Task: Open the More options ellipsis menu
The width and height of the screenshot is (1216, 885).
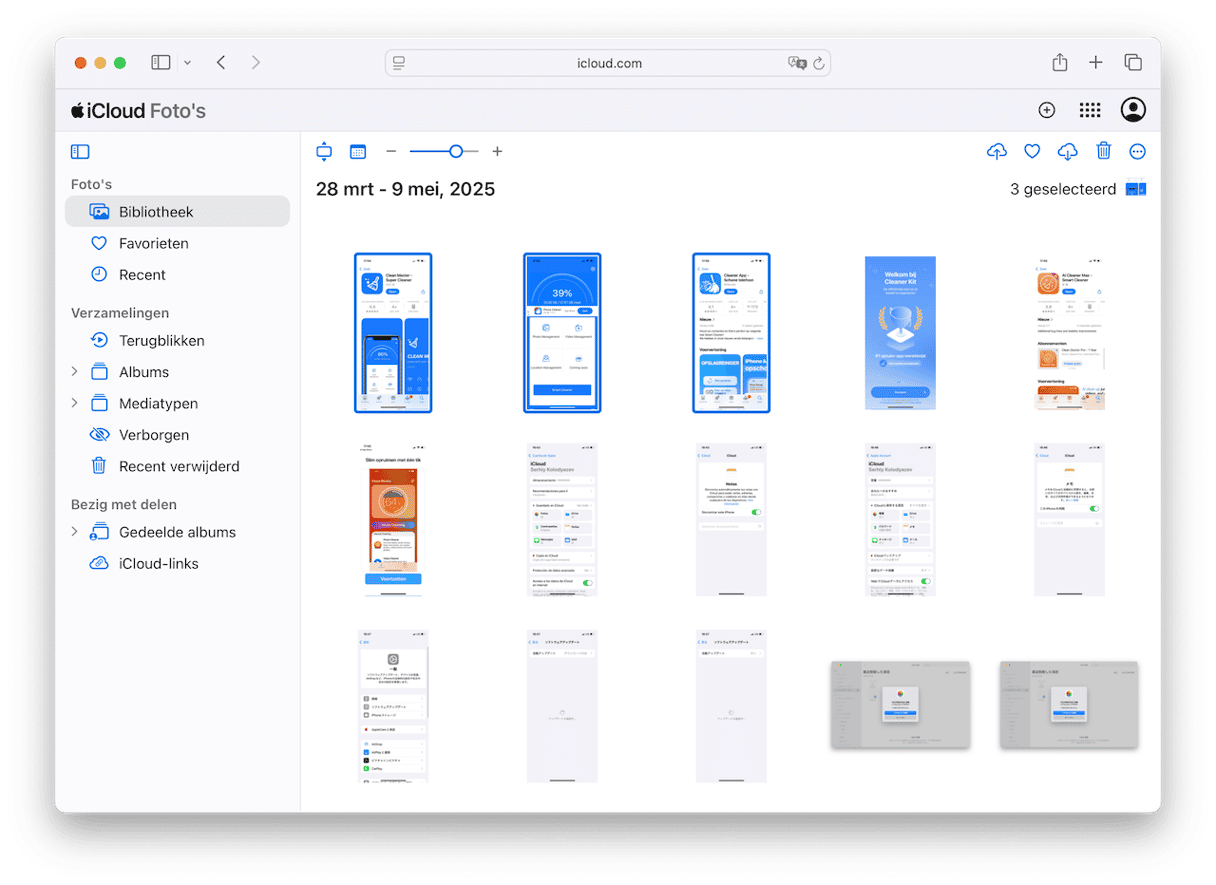Action: click(x=1137, y=152)
